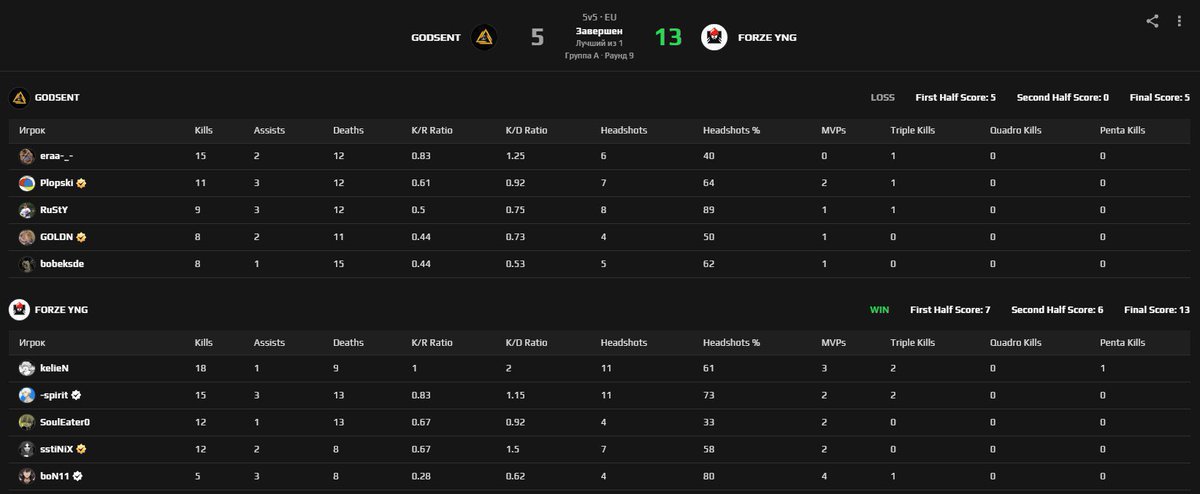Image resolution: width=1200 pixels, height=494 pixels.
Task: Click the verified badge next to sstiNiX
Action: (x=82, y=449)
